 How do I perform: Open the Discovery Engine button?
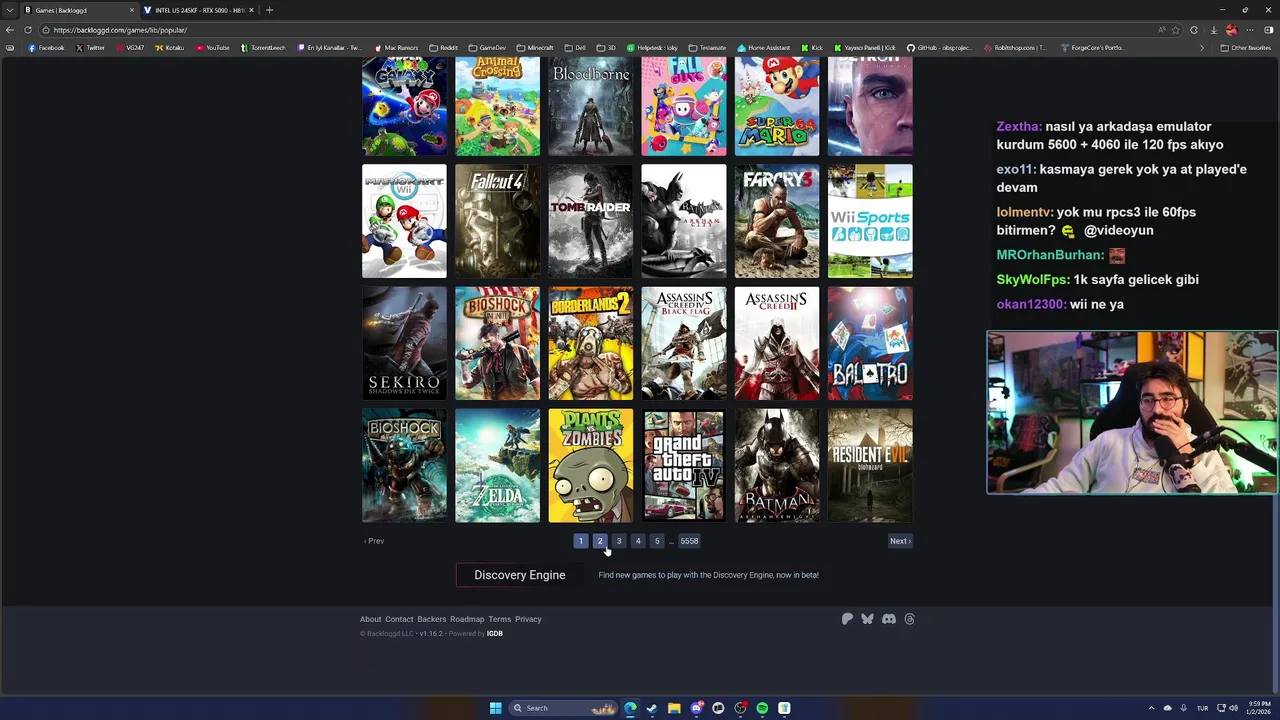click(x=520, y=575)
